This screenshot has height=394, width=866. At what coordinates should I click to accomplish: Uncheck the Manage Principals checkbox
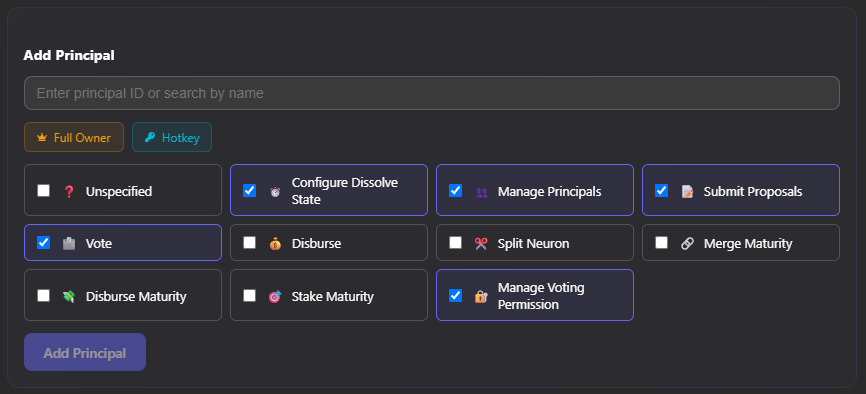pos(455,191)
